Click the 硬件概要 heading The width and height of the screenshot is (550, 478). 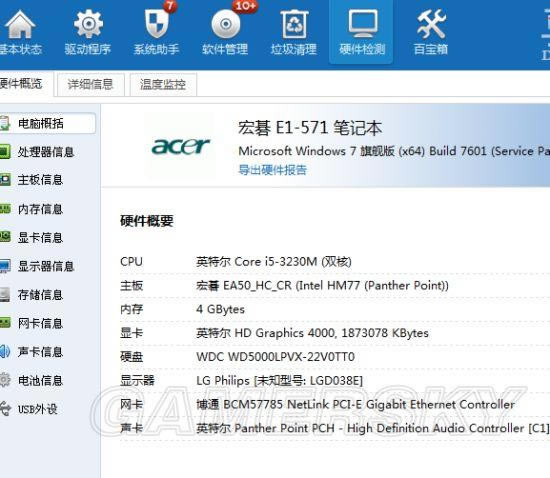click(147, 221)
